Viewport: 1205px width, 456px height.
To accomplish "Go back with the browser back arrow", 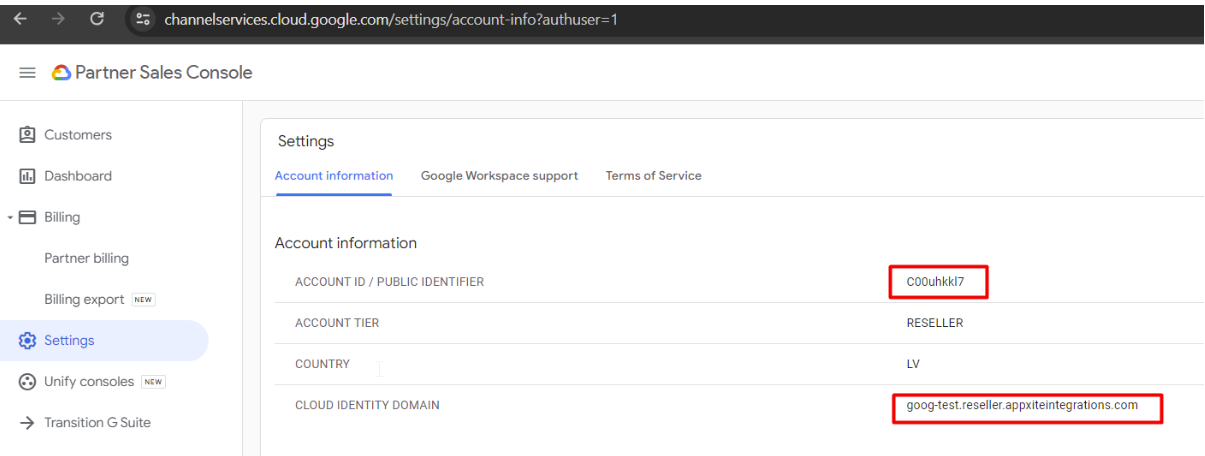I will [21, 19].
